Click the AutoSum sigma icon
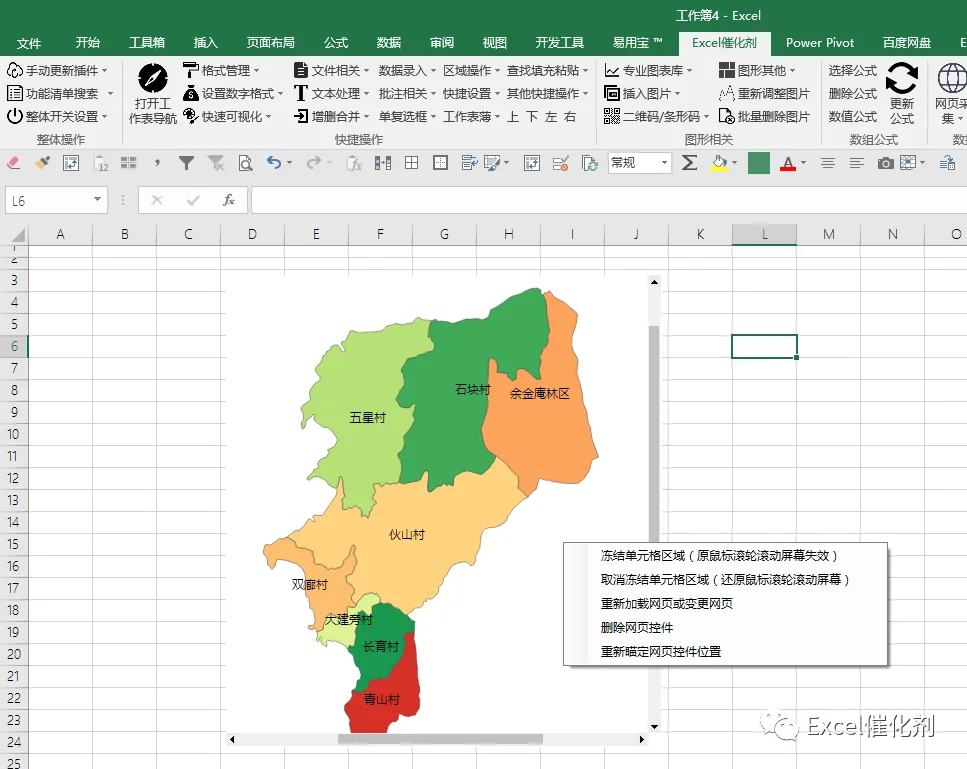Screen dimensions: 967x769 tap(689, 163)
